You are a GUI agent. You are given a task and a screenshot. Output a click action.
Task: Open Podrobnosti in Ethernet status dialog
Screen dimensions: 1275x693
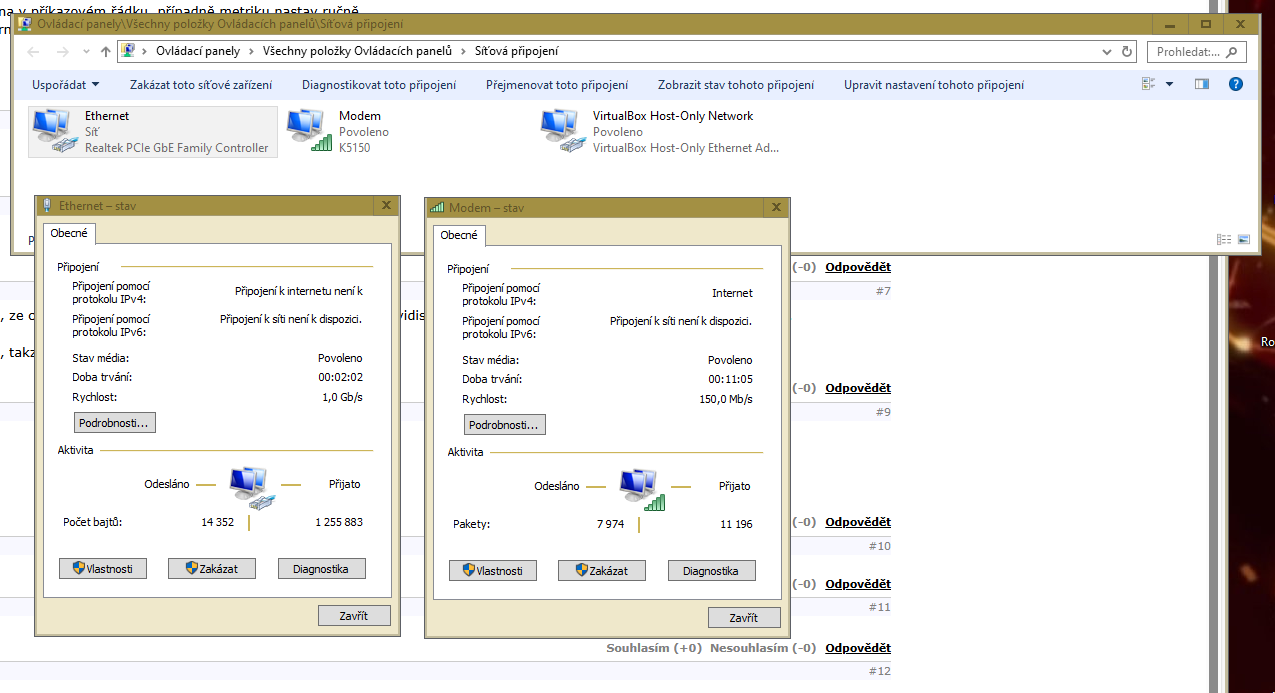(114, 423)
